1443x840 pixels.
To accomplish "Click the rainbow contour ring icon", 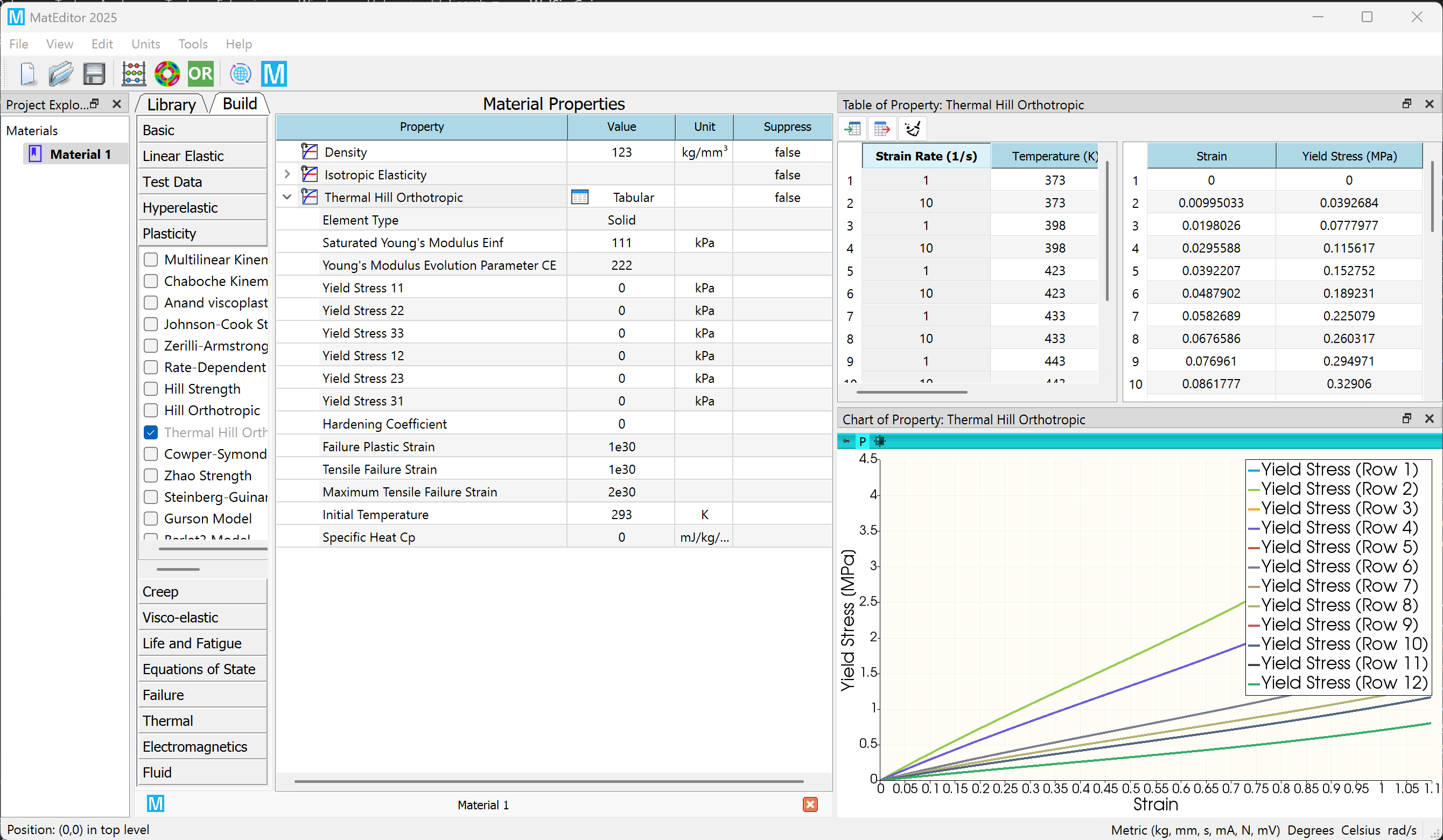I will [x=166, y=74].
